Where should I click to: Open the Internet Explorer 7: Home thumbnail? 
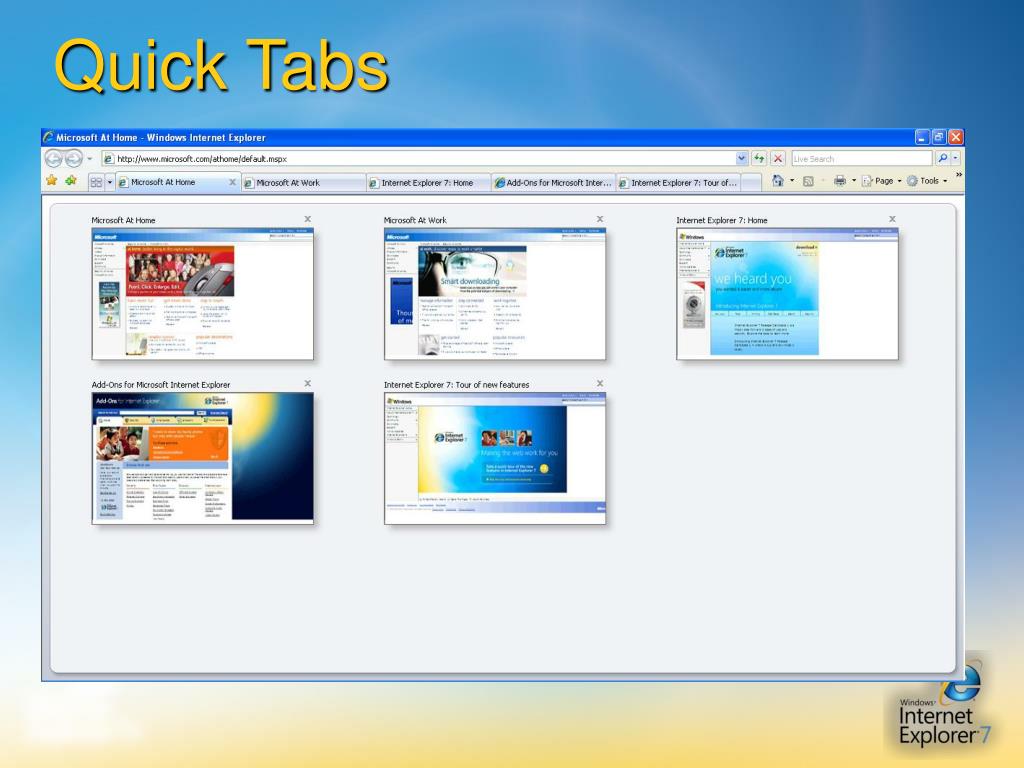tap(788, 293)
